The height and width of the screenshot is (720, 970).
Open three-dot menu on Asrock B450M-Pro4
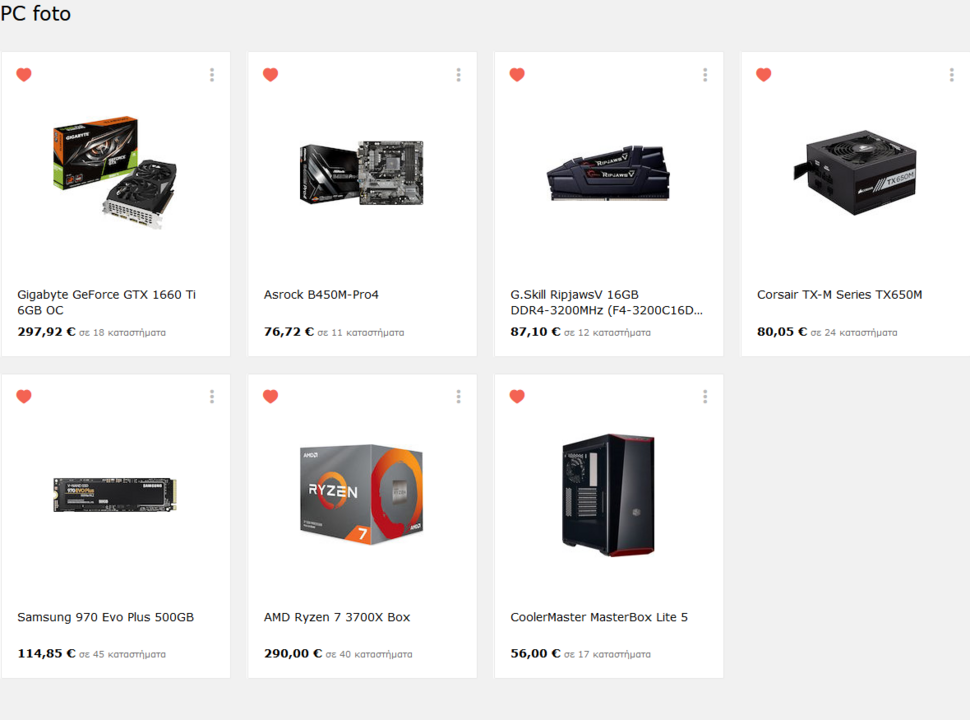(x=458, y=75)
